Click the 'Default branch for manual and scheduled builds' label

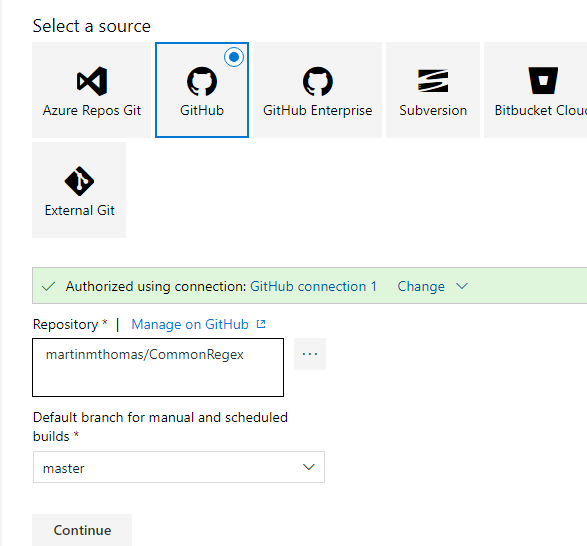(160, 427)
